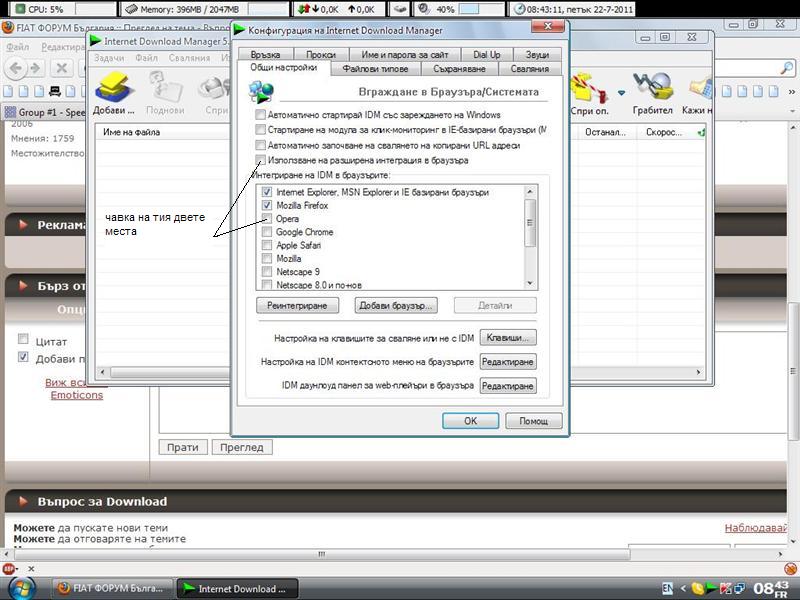Click the Firefox back arrow button

pos(16,67)
